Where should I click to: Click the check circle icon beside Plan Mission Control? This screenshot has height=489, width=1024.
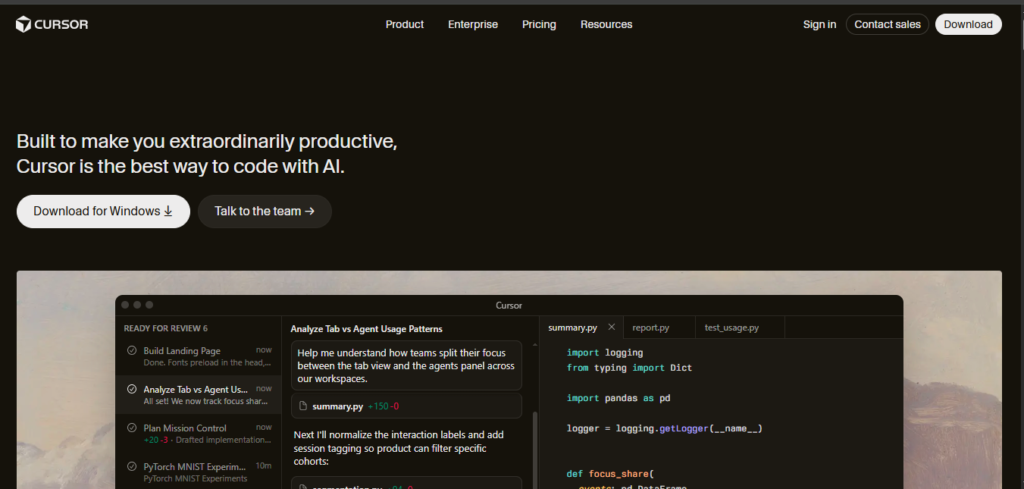131,428
